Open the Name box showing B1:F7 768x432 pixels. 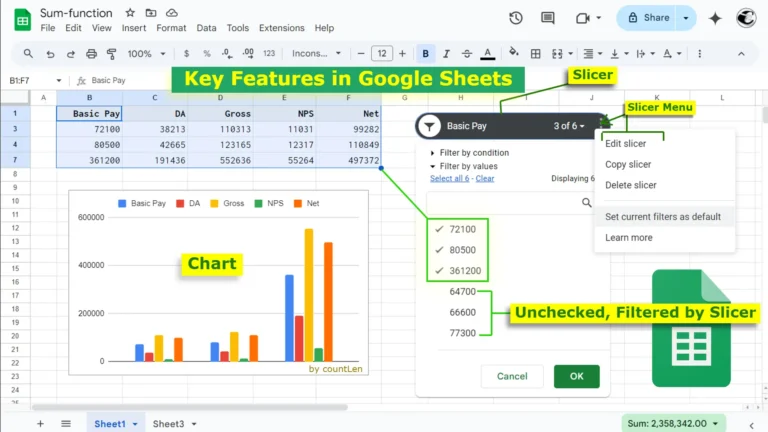pyautogui.click(x=34, y=80)
